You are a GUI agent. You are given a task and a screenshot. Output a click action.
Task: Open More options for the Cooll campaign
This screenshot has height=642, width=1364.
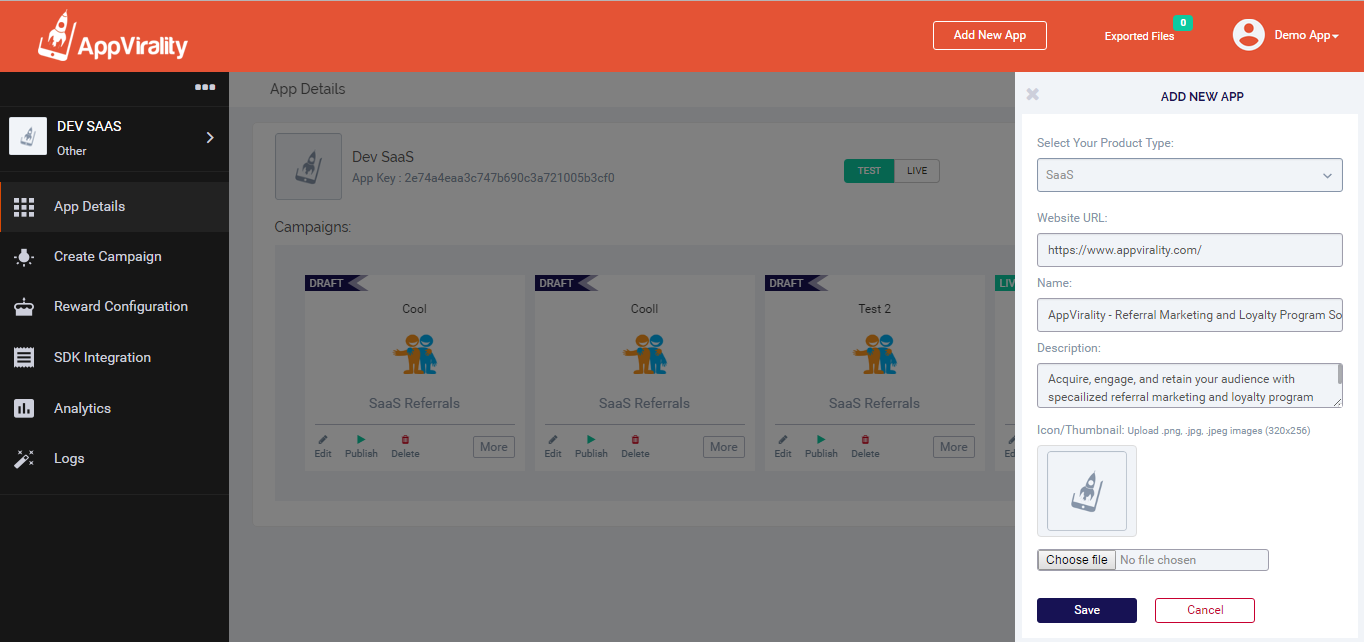coord(724,447)
